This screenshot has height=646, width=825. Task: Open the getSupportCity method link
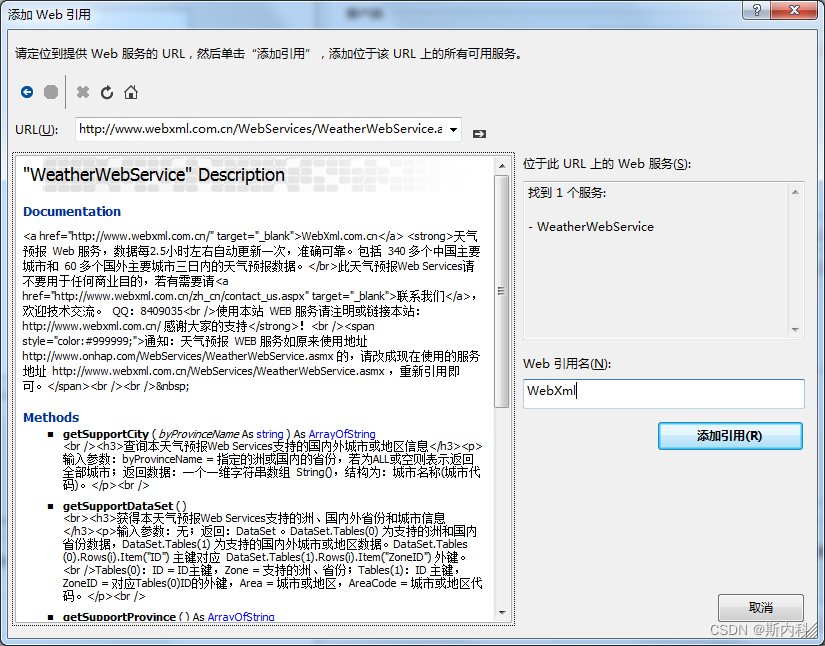(105, 433)
